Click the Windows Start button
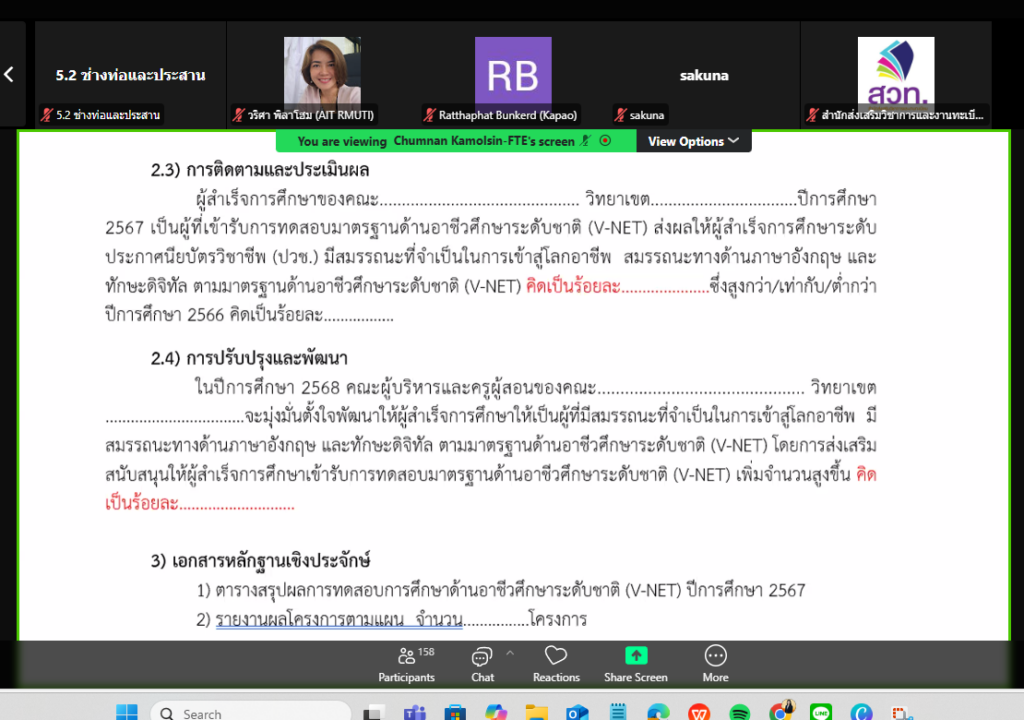 126,713
